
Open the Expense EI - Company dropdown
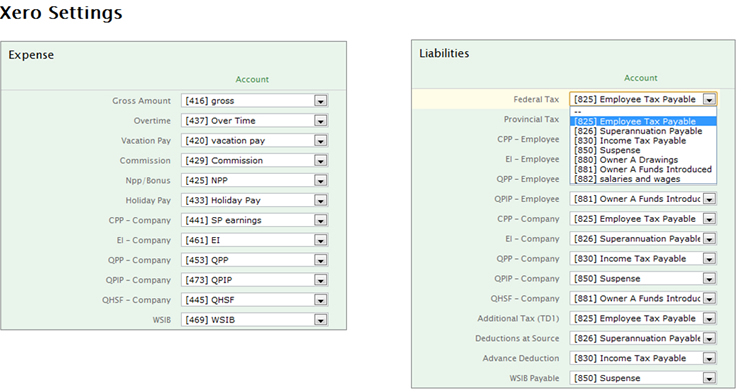[254, 240]
